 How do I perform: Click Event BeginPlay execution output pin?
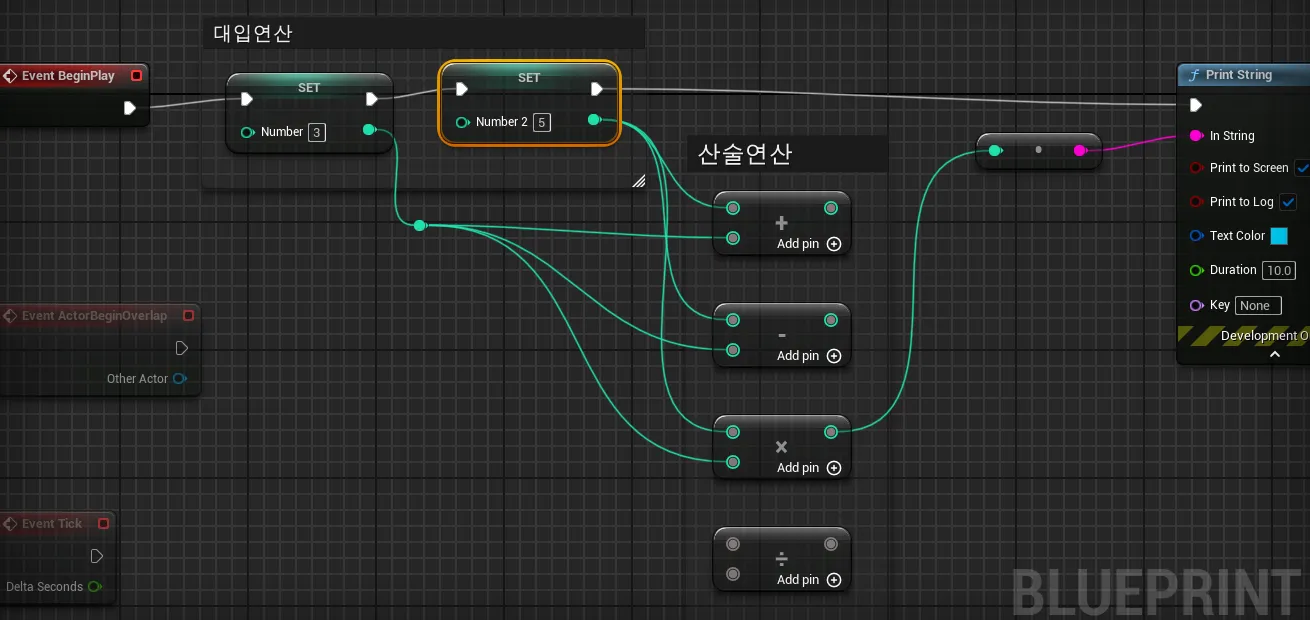pos(130,108)
